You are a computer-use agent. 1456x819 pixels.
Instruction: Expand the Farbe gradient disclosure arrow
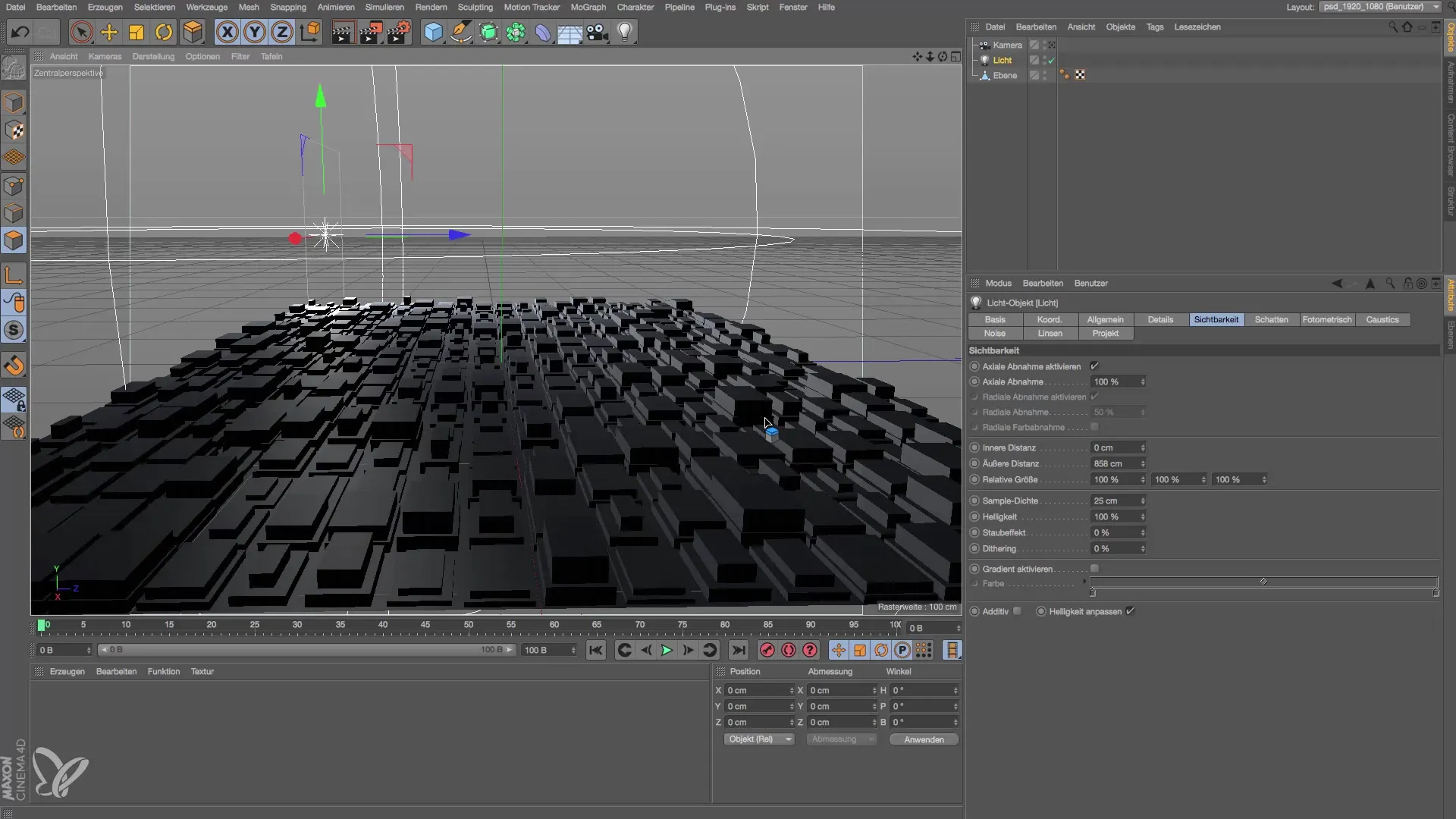point(1084,582)
